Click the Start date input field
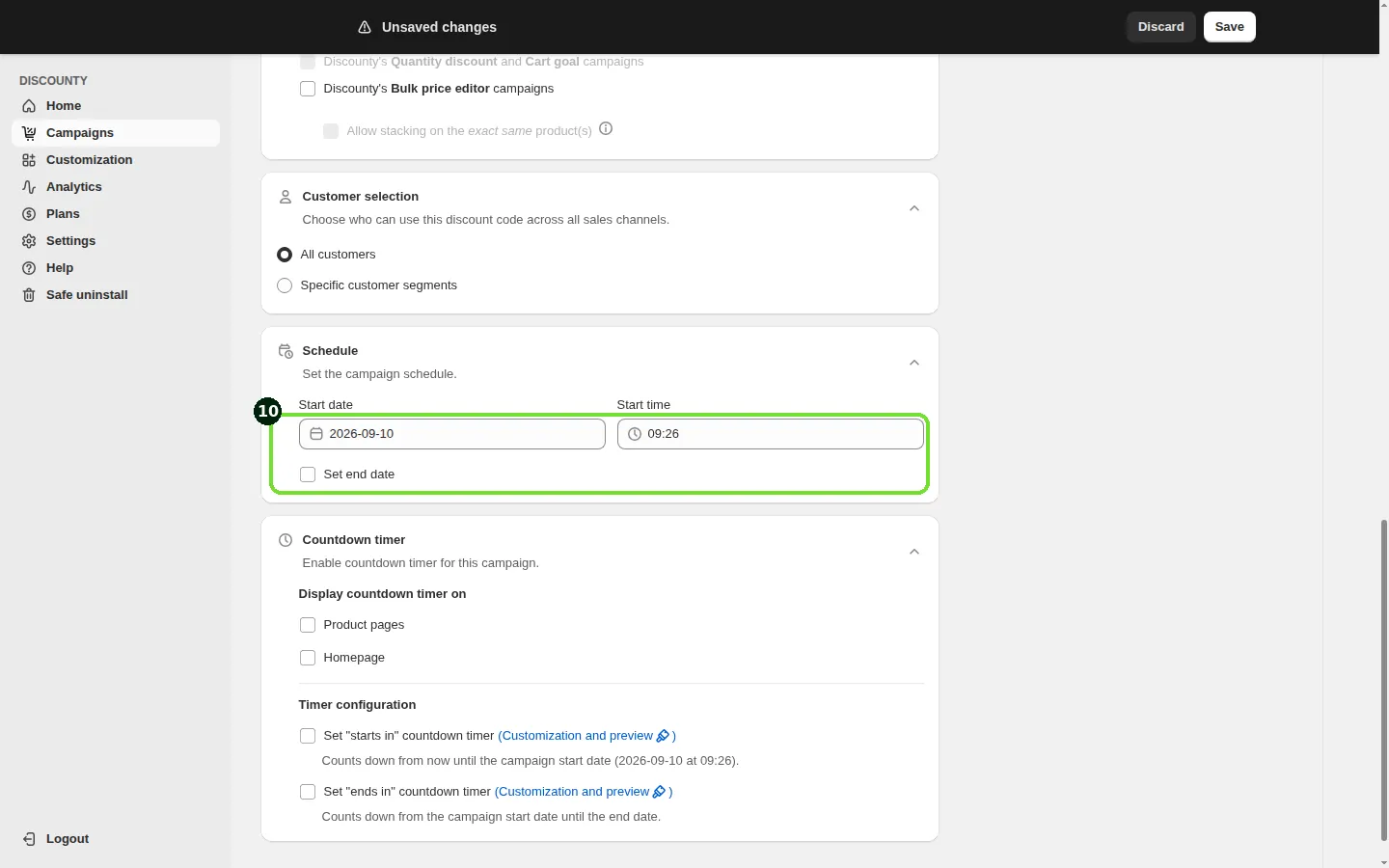 (452, 434)
